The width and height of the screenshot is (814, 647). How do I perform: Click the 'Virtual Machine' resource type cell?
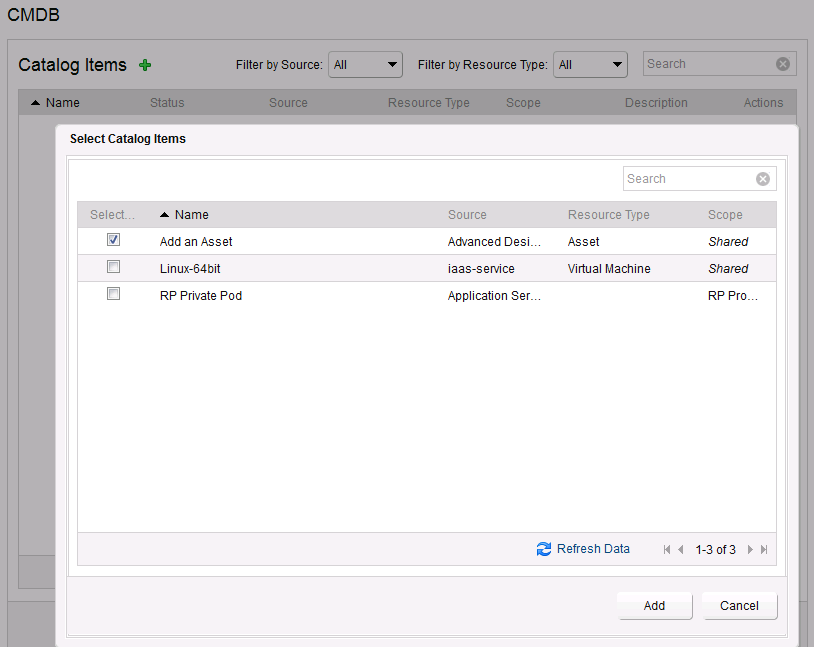coord(609,268)
